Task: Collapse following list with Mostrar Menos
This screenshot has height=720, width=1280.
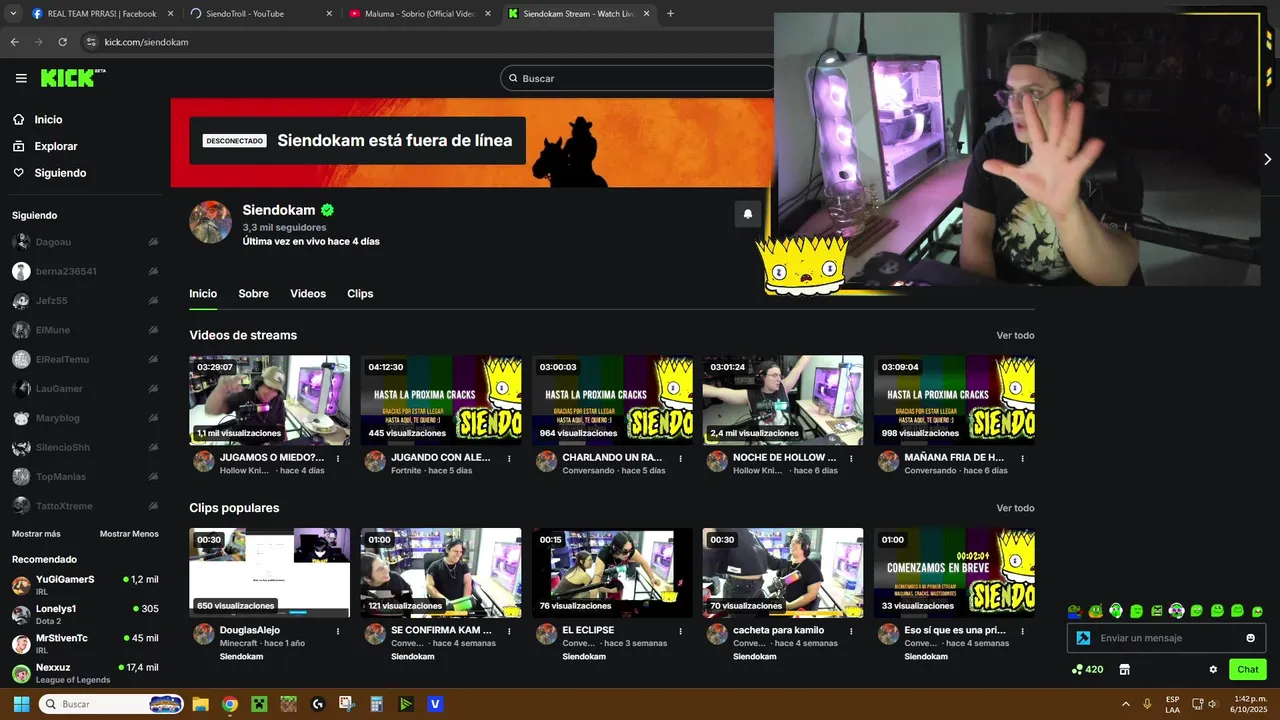Action: click(x=129, y=534)
